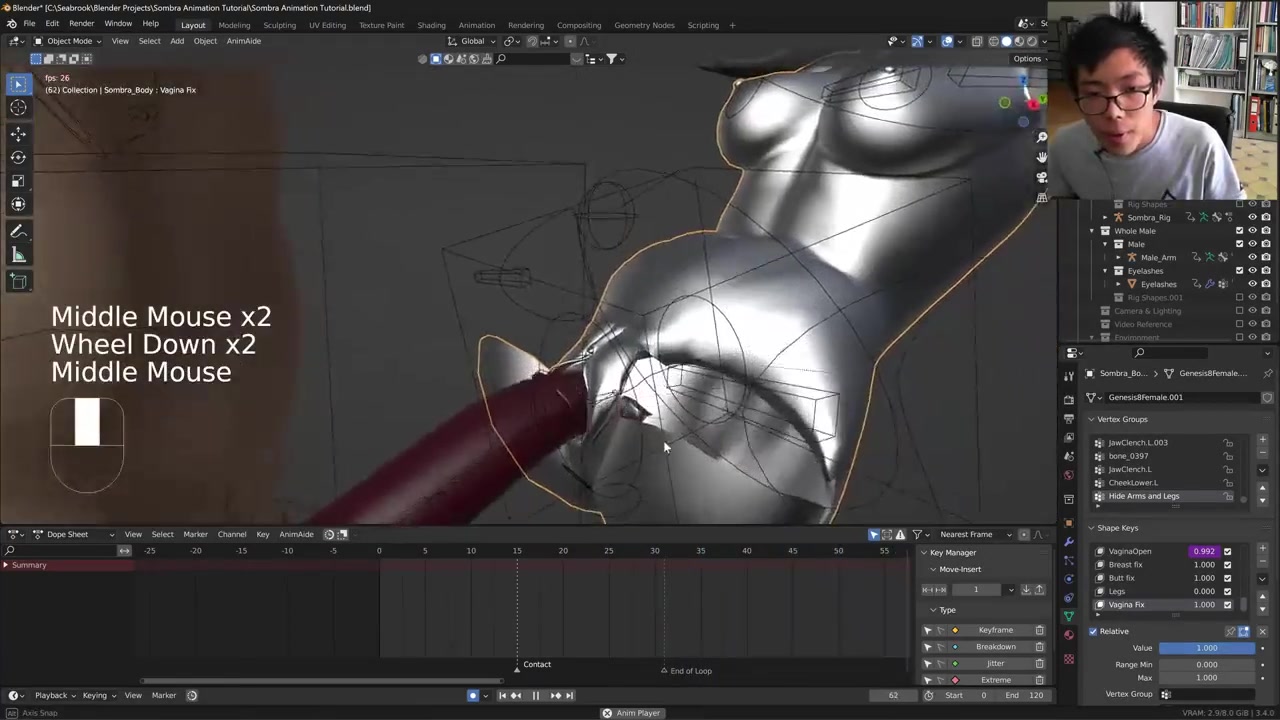This screenshot has width=1280, height=720.
Task: Click the Annotate pencil tool
Action: click(18, 231)
